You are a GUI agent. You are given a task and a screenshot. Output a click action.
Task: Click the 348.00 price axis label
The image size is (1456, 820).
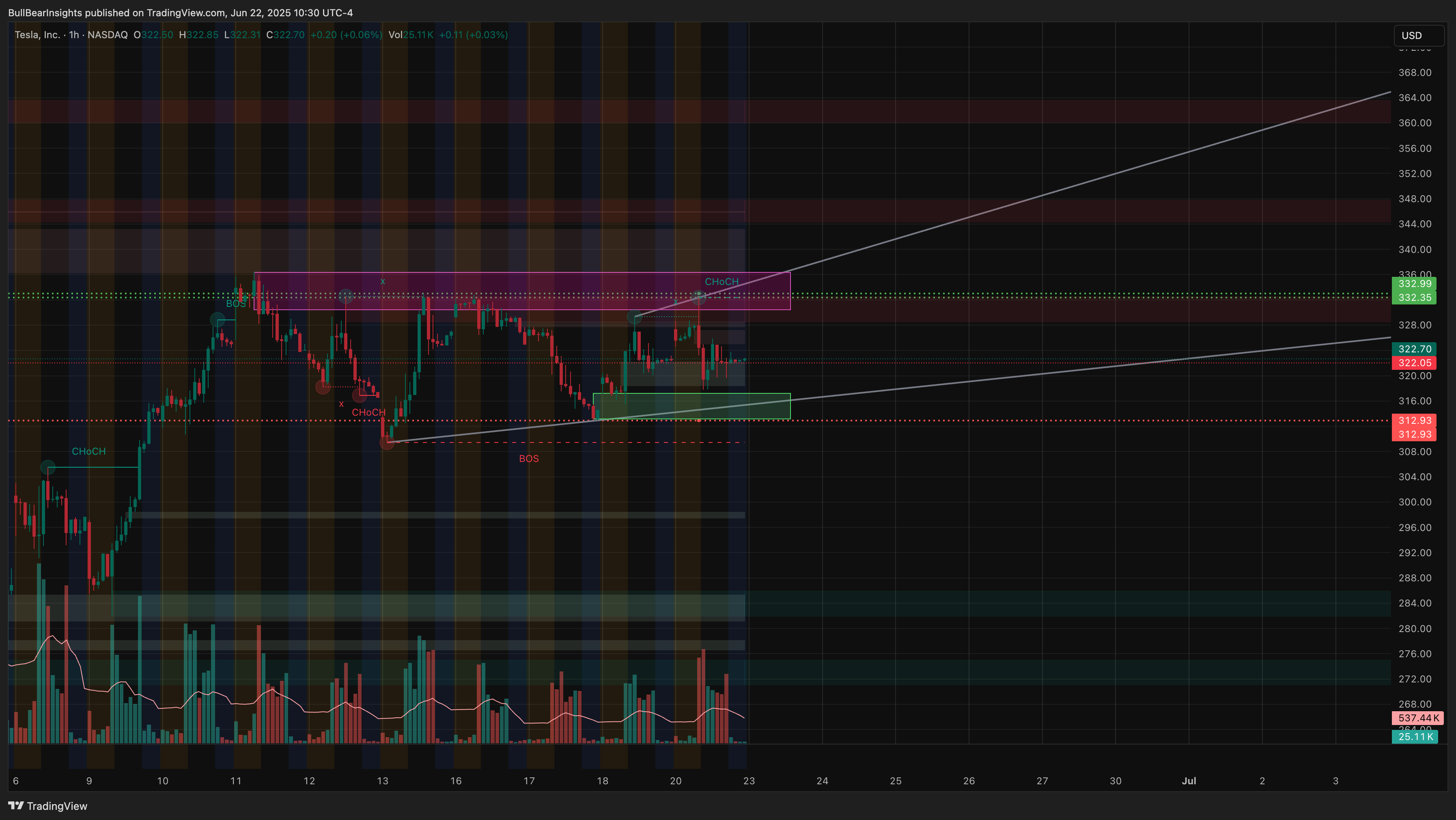click(x=1415, y=199)
